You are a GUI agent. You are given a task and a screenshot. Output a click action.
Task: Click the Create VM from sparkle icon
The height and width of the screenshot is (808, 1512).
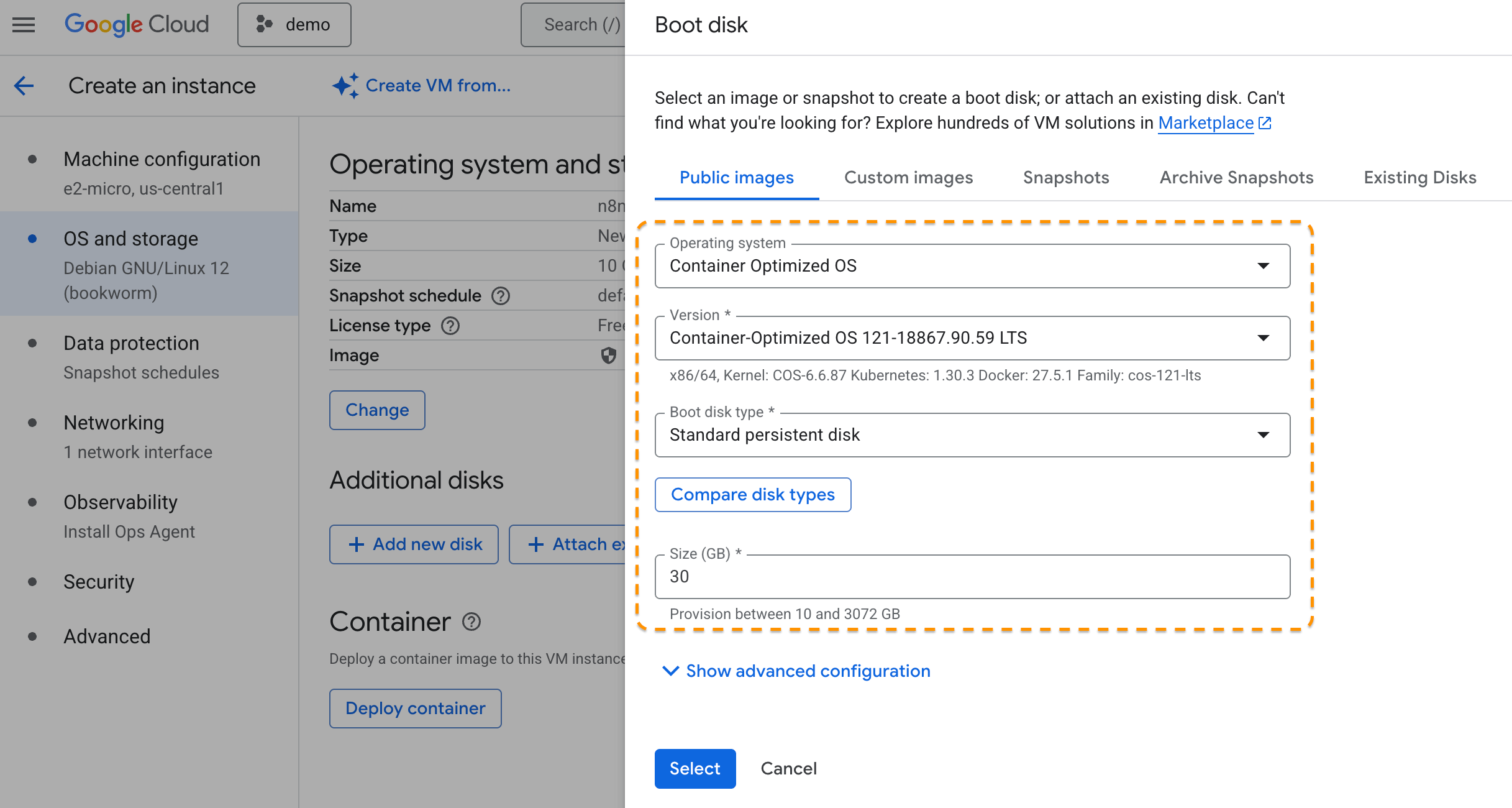pos(345,86)
